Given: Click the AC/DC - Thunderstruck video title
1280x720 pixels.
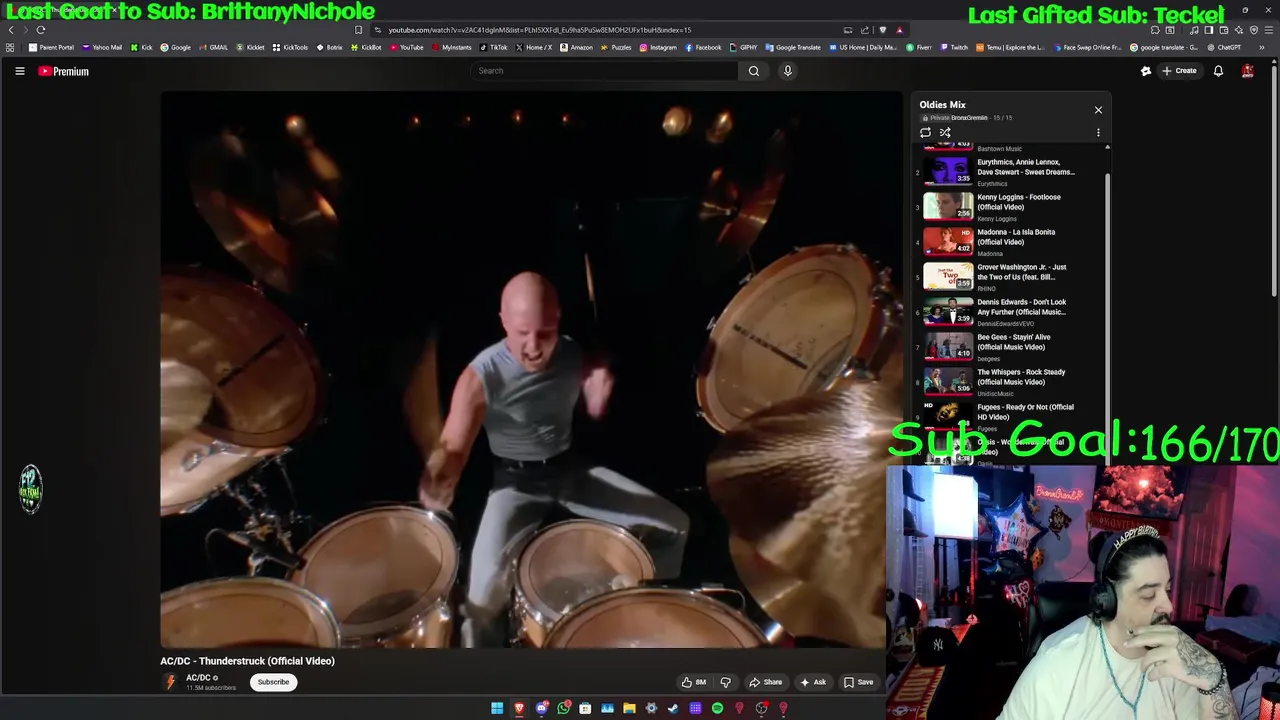Looking at the screenshot, I should [247, 661].
